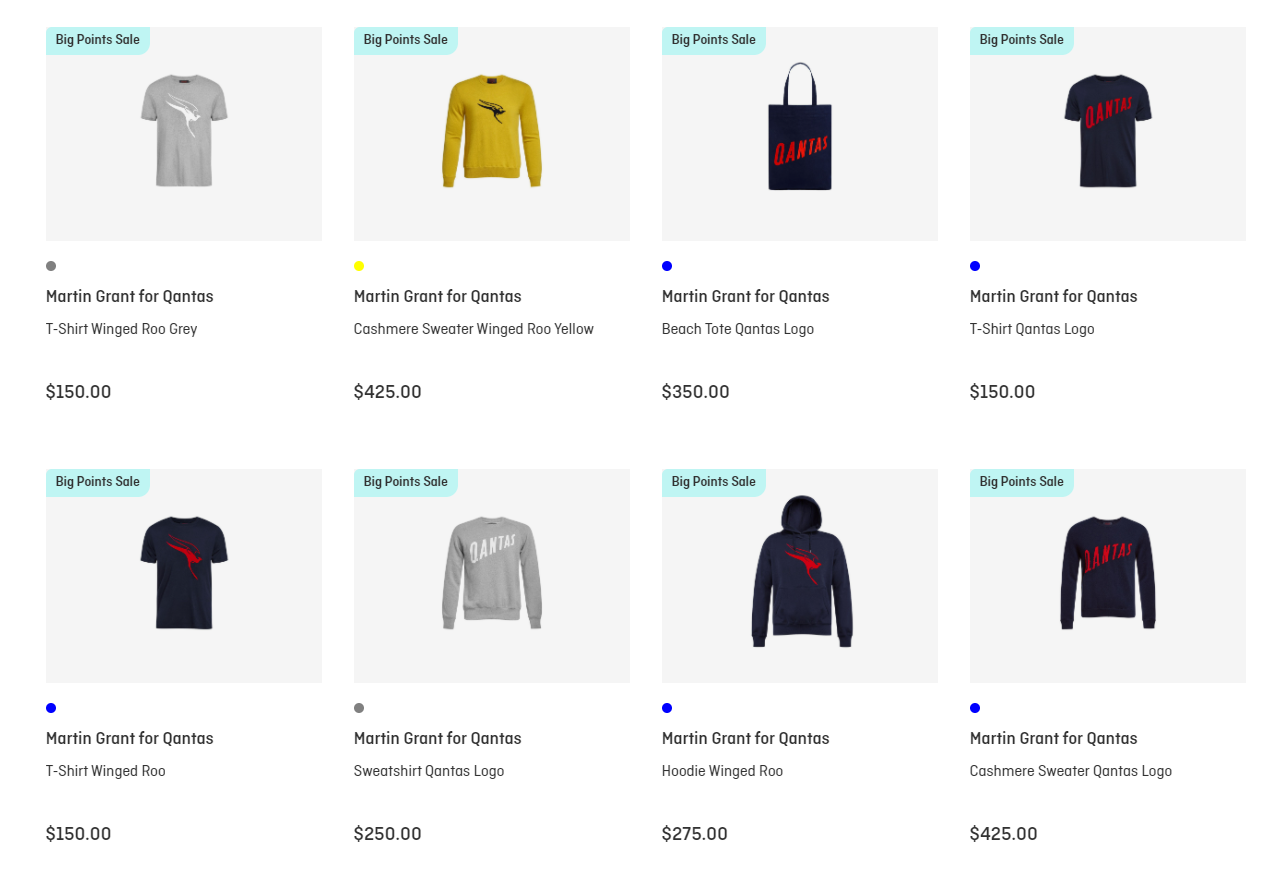The width and height of the screenshot is (1273, 883).
Task: Open the T-Shirt Winged Roo Grey link
Action: pos(122,329)
